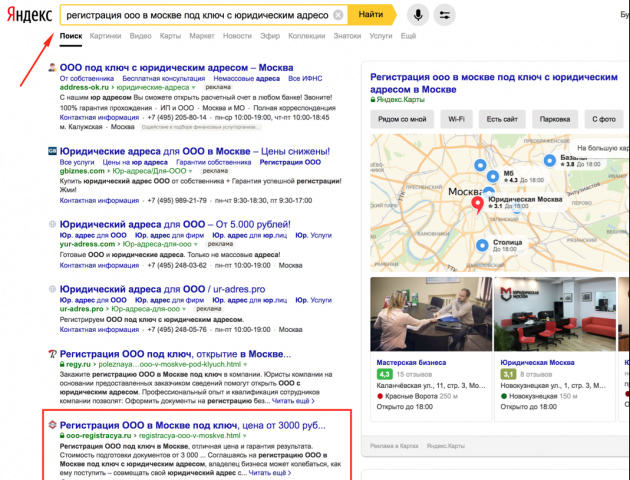Toggle the Wi-Fi filter

456,119
